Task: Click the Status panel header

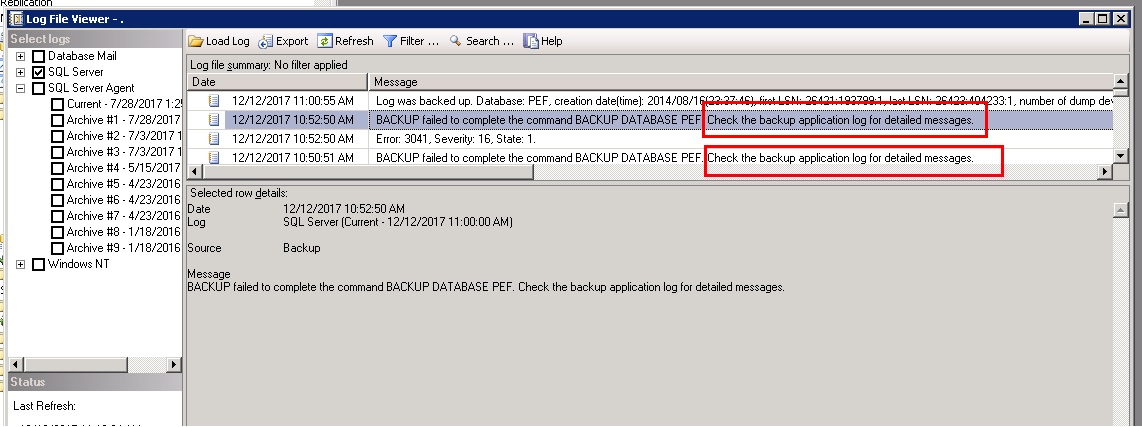Action: click(x=95, y=382)
